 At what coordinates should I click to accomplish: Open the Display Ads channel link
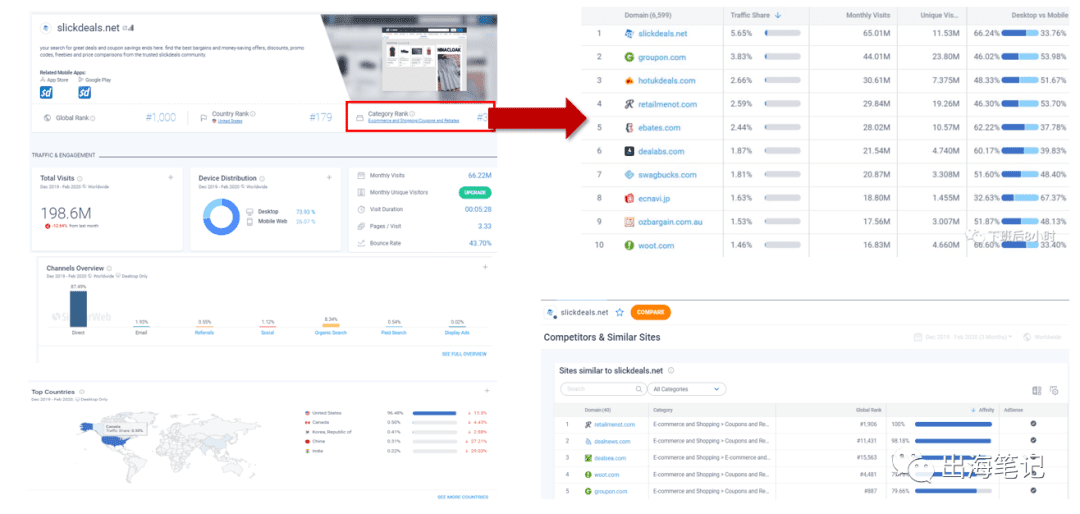[458, 333]
